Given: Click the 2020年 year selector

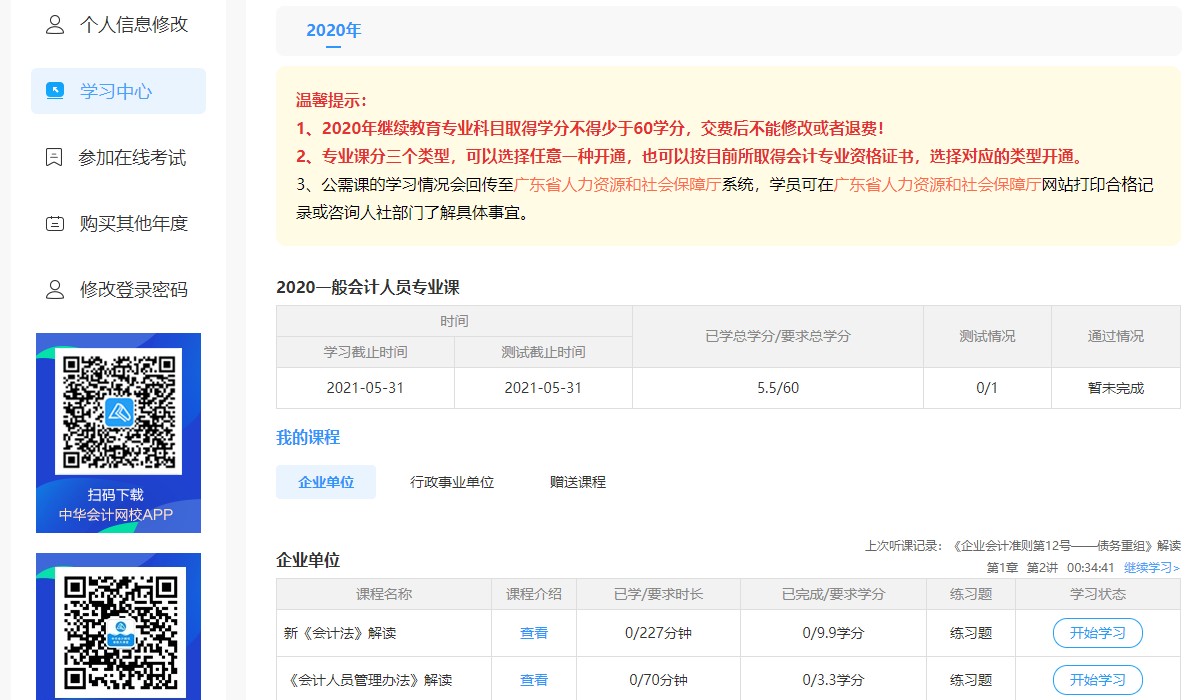Looking at the screenshot, I should click(334, 30).
